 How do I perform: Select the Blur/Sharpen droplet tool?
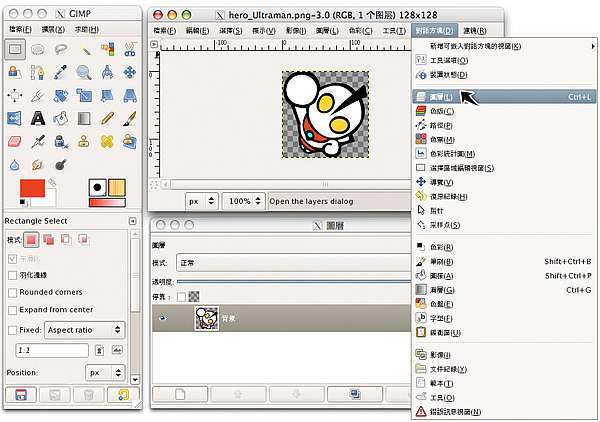15,165
